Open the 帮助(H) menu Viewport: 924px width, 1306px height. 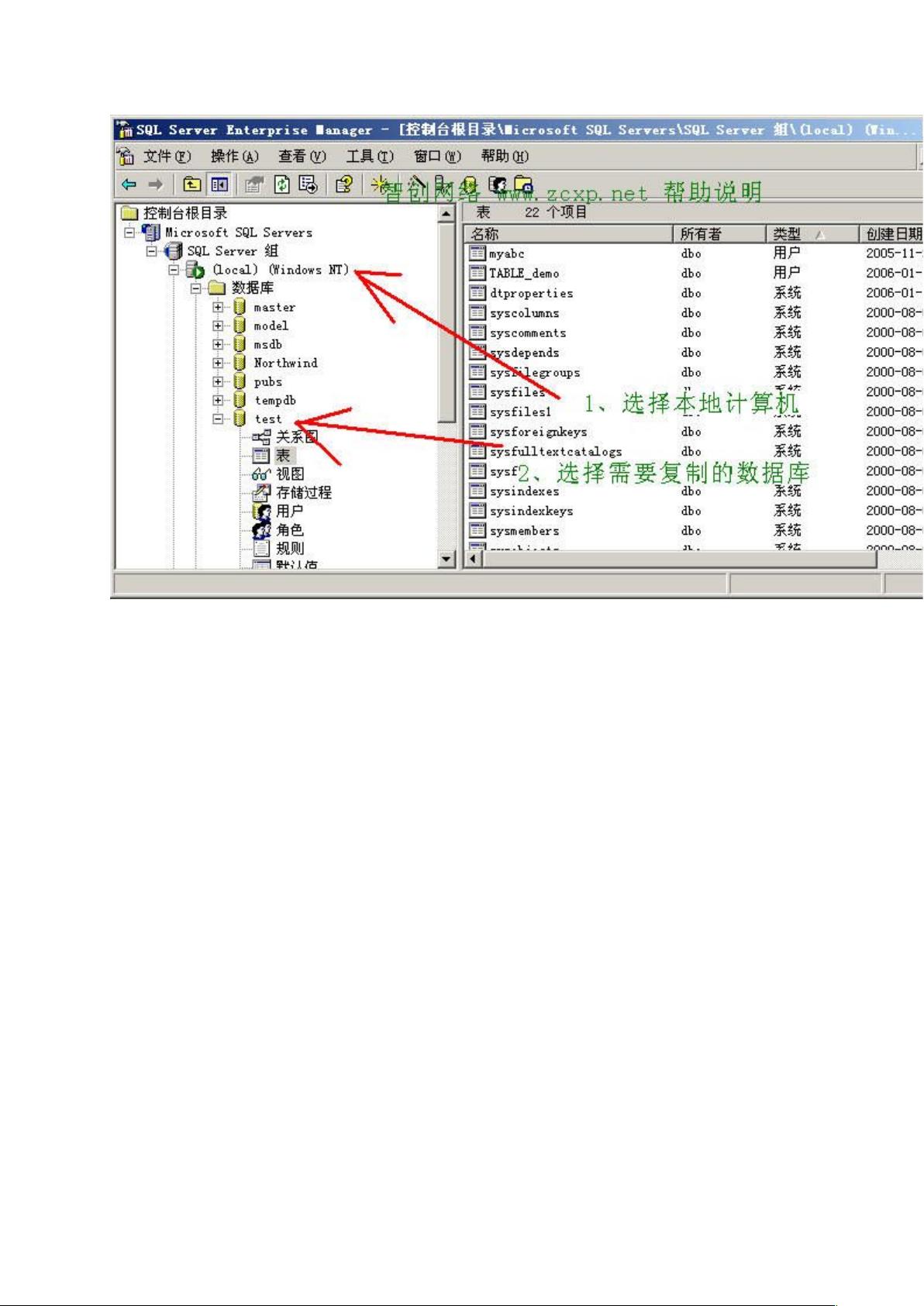click(x=505, y=157)
